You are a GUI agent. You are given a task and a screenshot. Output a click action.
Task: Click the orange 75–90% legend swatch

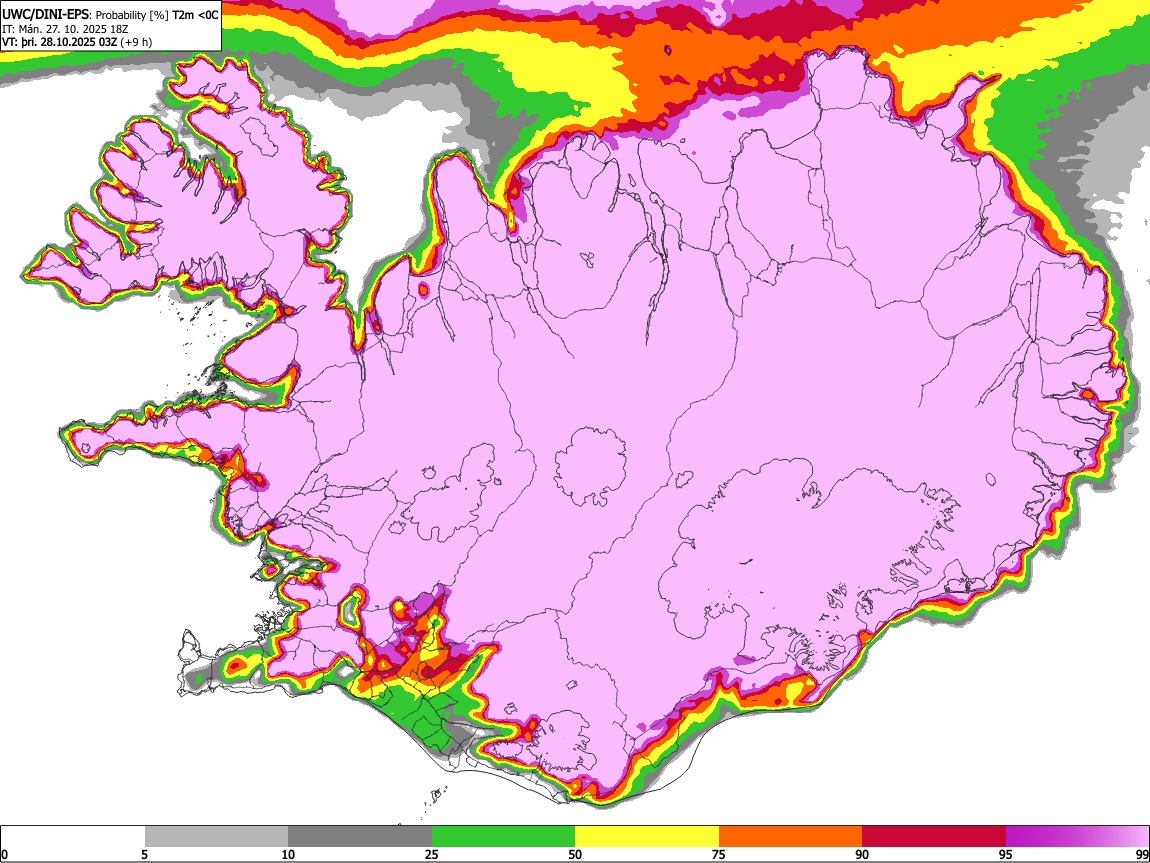790,837
